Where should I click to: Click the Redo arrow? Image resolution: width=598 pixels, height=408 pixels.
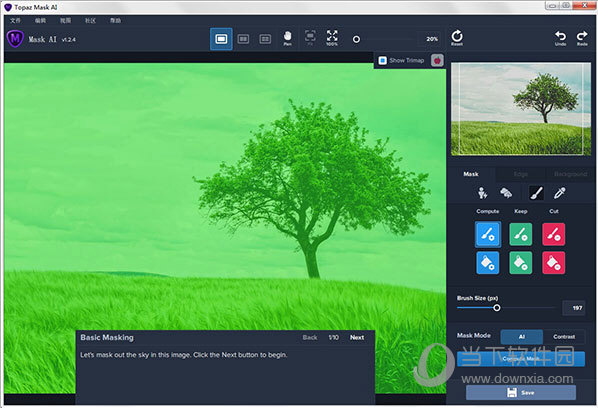point(582,38)
